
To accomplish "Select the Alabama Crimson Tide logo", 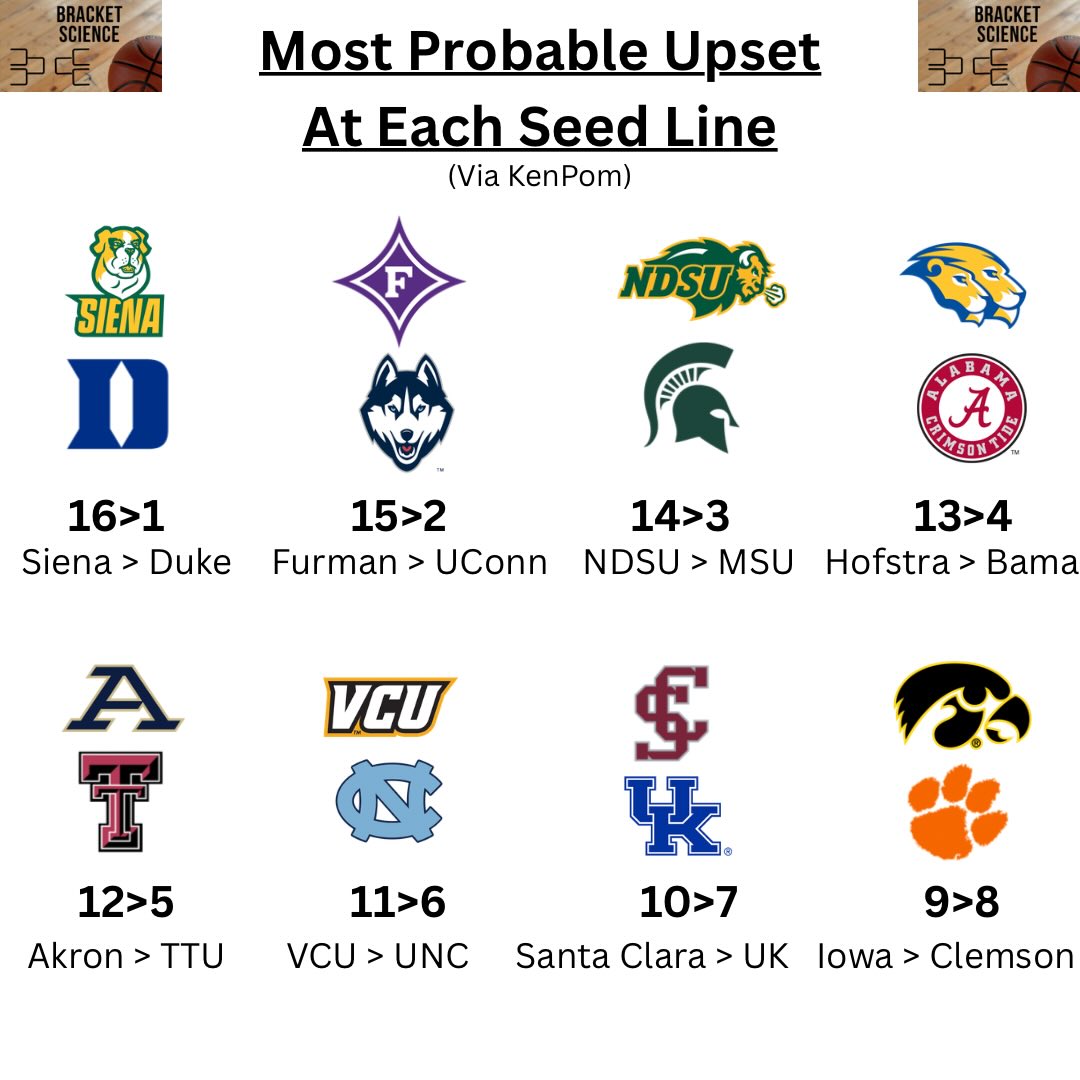I will (972, 407).
